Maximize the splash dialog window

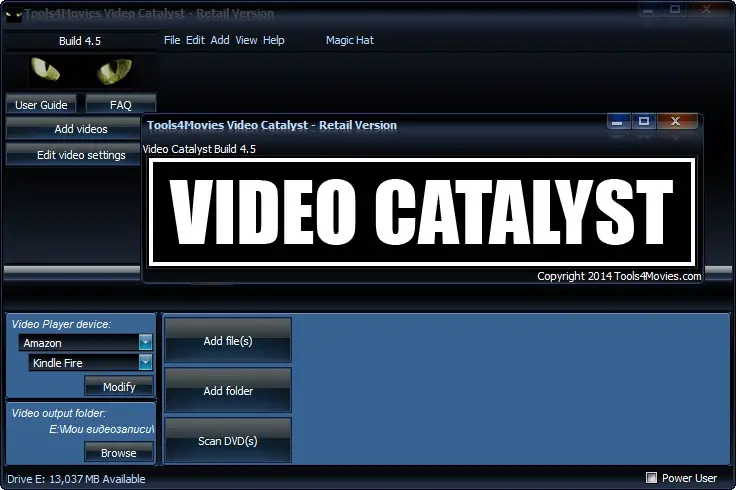pos(644,122)
